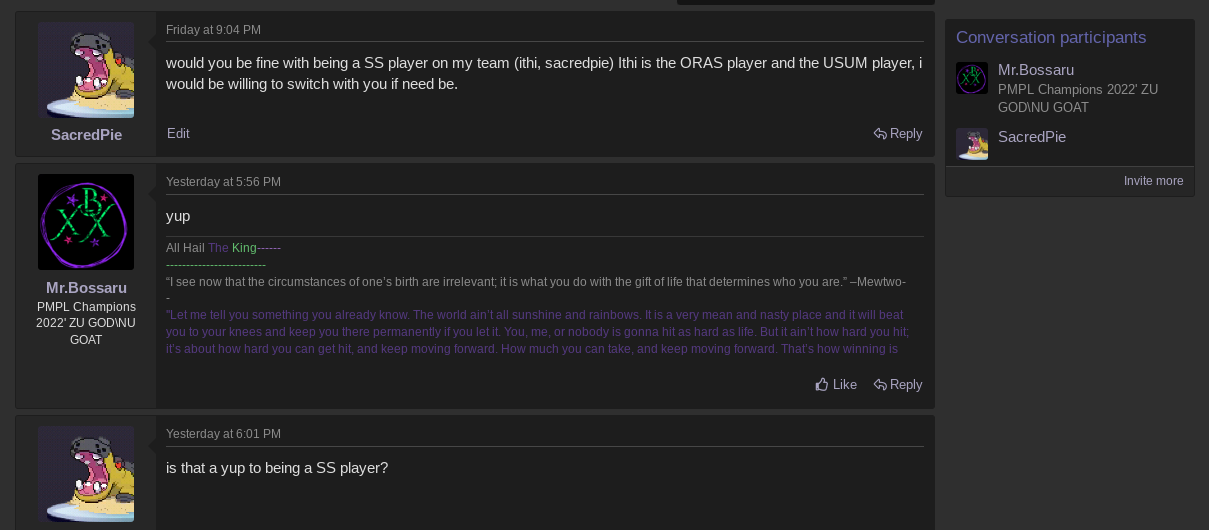This screenshot has width=1209, height=530.
Task: Open SacredPie's profile name in participants list
Action: 1032,137
